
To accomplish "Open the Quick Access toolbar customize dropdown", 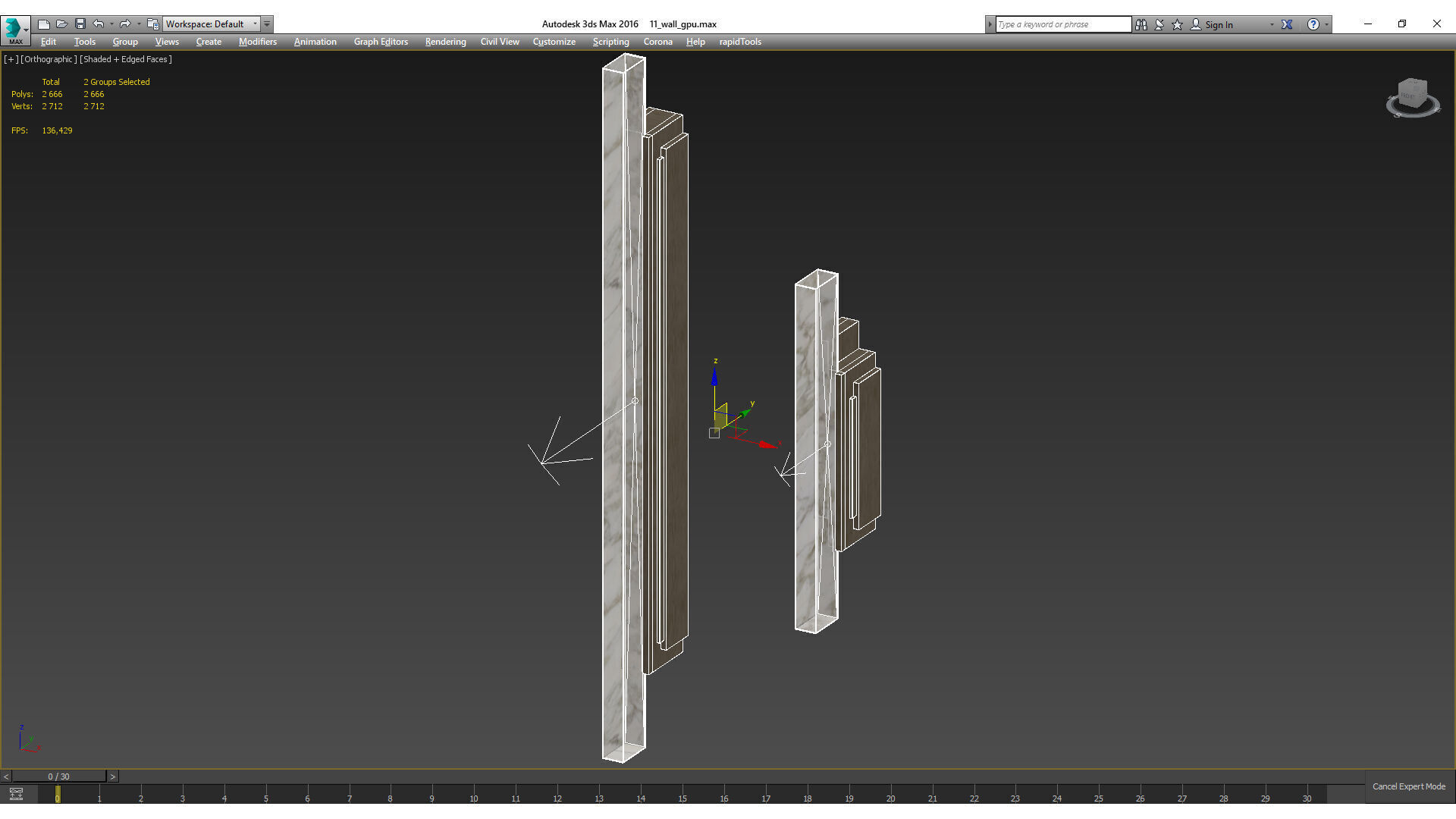I will (x=267, y=24).
